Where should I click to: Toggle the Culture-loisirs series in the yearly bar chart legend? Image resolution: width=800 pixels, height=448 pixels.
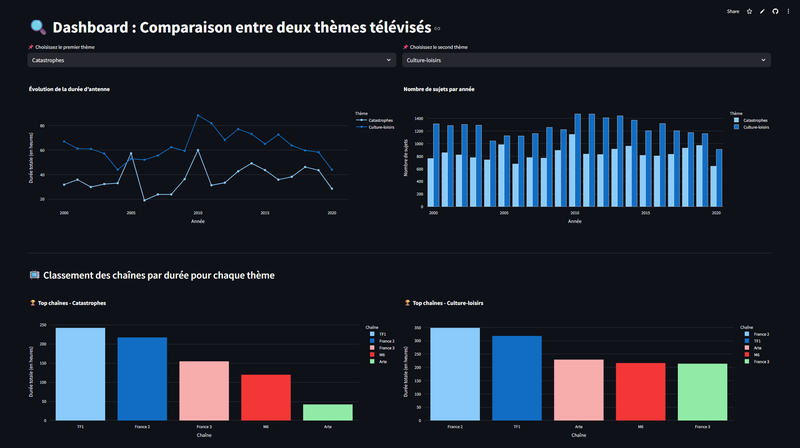tap(755, 127)
